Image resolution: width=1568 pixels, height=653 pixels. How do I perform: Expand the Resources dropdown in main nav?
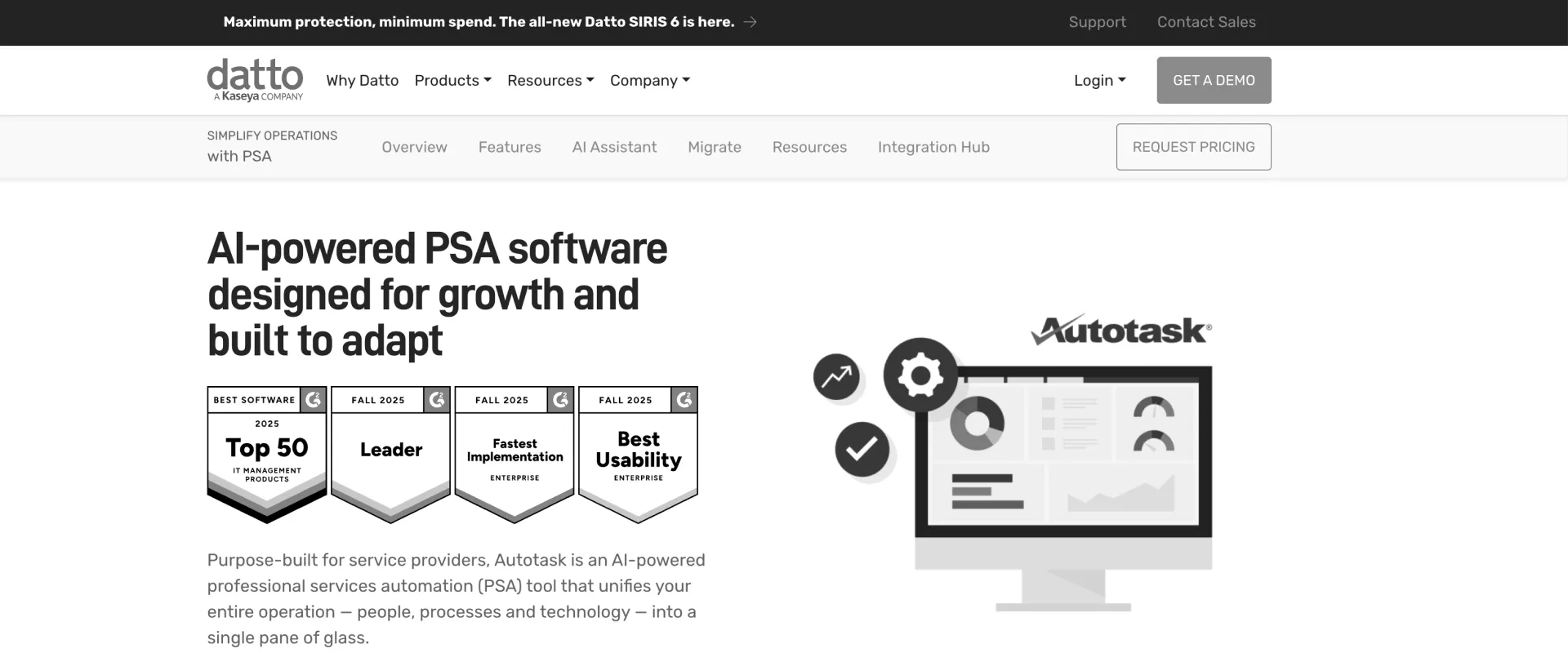coord(550,80)
